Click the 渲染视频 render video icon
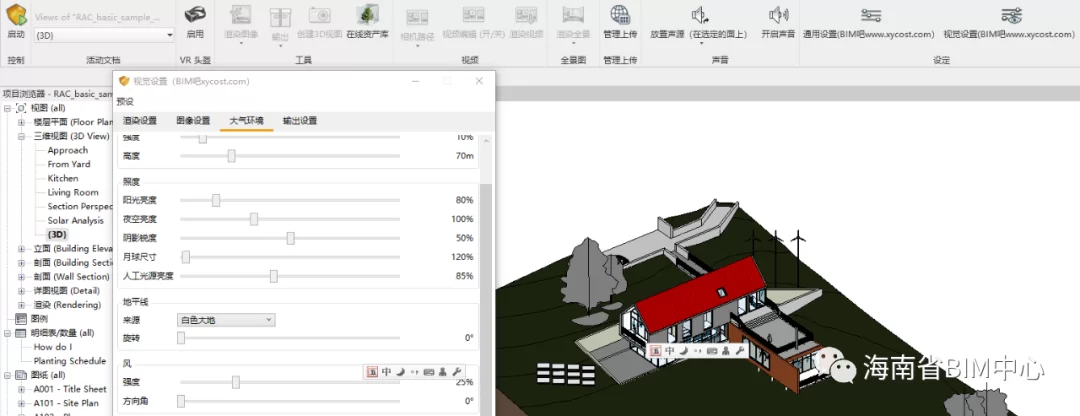1080x416 pixels. [x=526, y=14]
